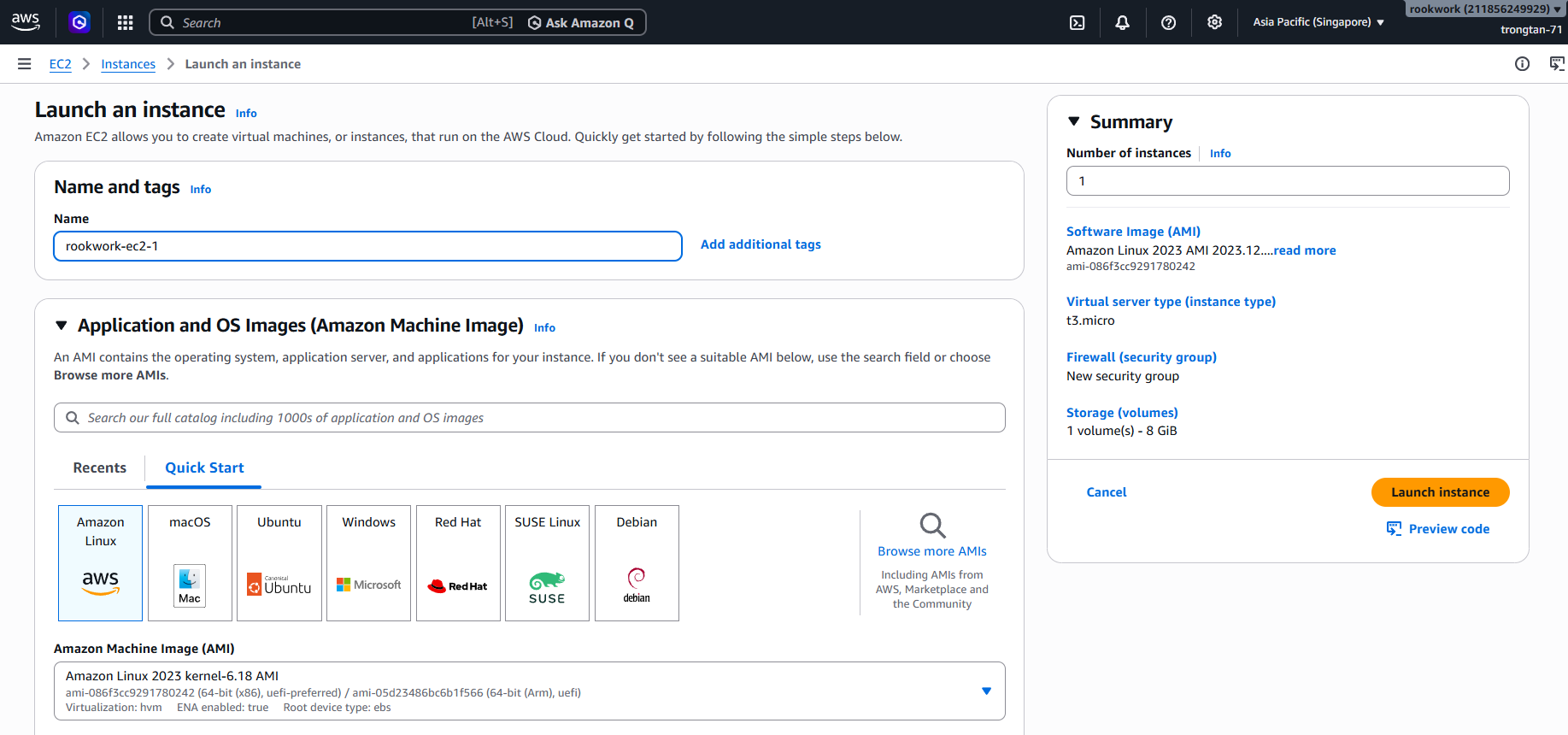Switch to the Quick Start tab
This screenshot has width=1568, height=735.
(204, 467)
